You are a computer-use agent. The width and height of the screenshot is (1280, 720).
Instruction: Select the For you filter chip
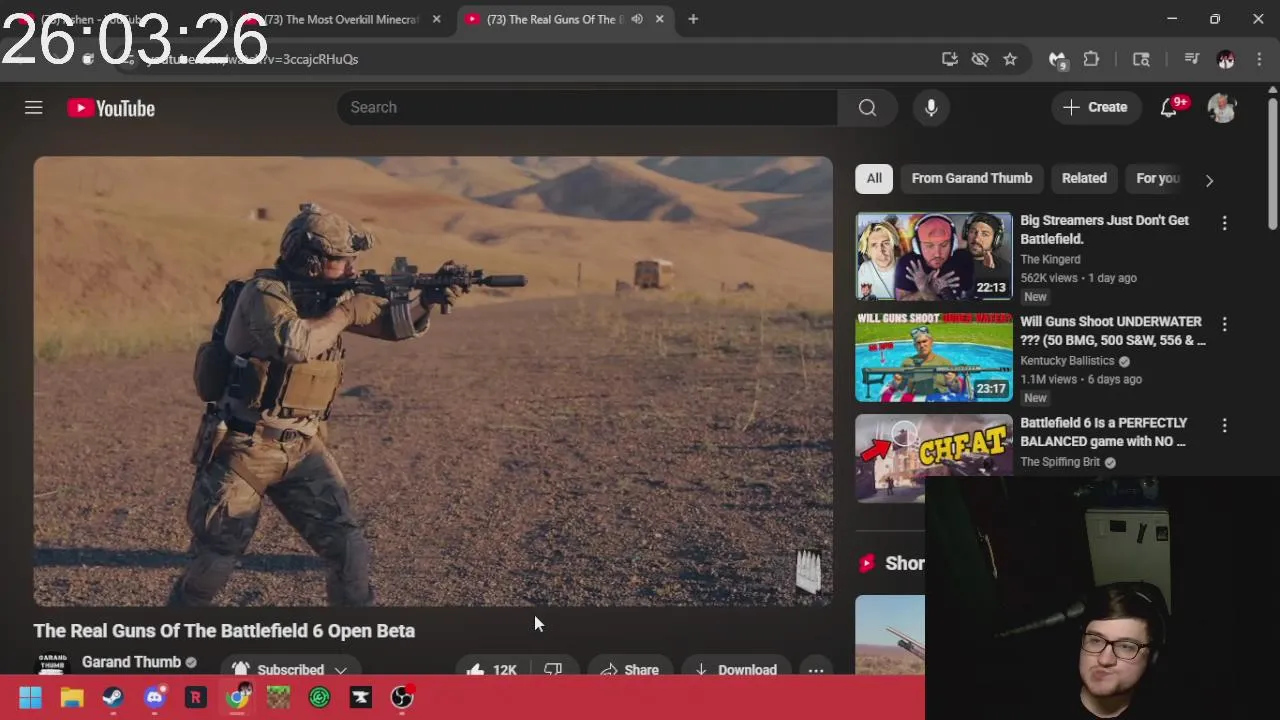1158,178
